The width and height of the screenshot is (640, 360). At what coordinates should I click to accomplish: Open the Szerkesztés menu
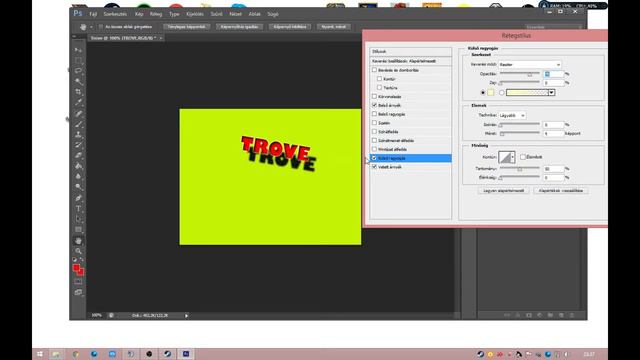click(x=115, y=14)
